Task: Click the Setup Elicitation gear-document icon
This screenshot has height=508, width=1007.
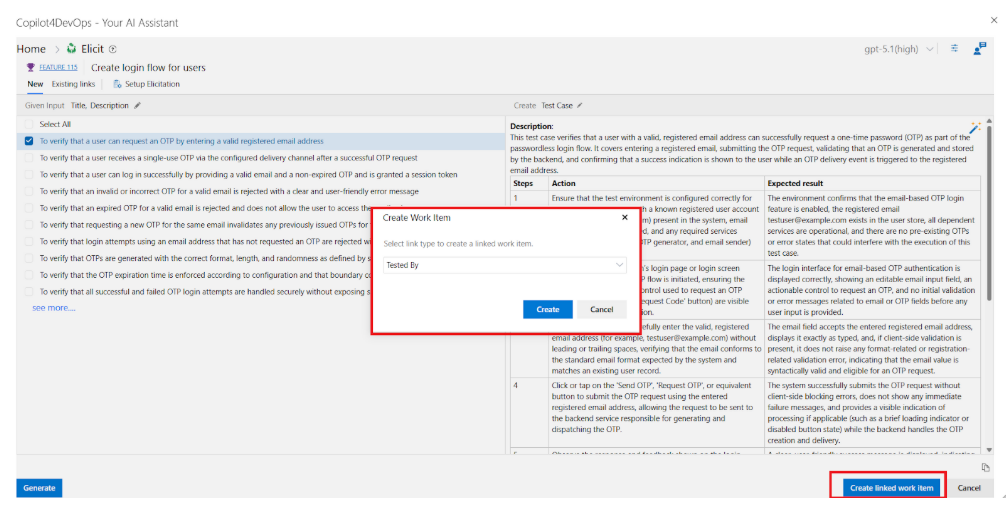Action: tap(118, 84)
